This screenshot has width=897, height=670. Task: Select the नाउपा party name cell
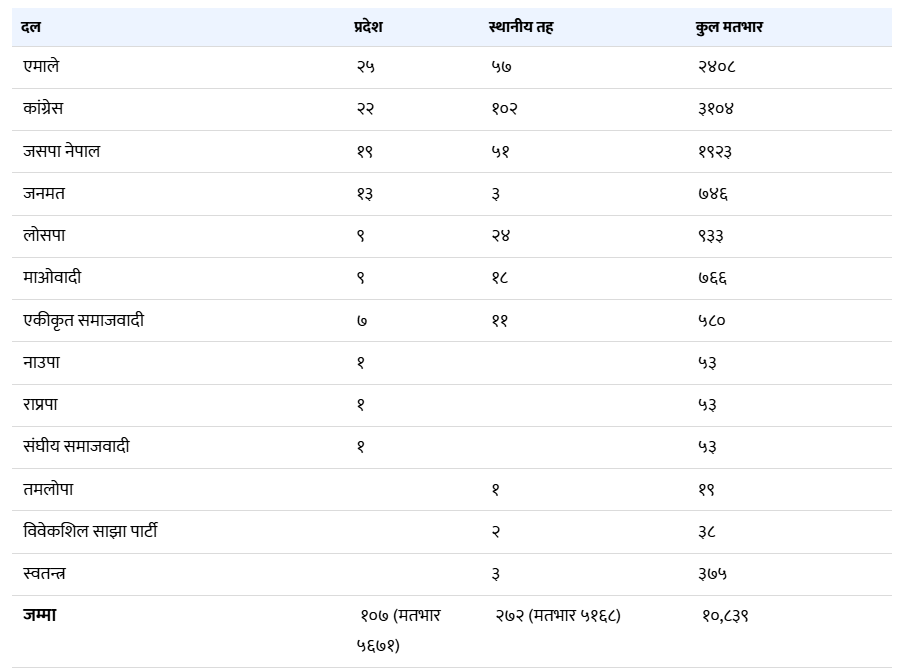(x=41, y=363)
